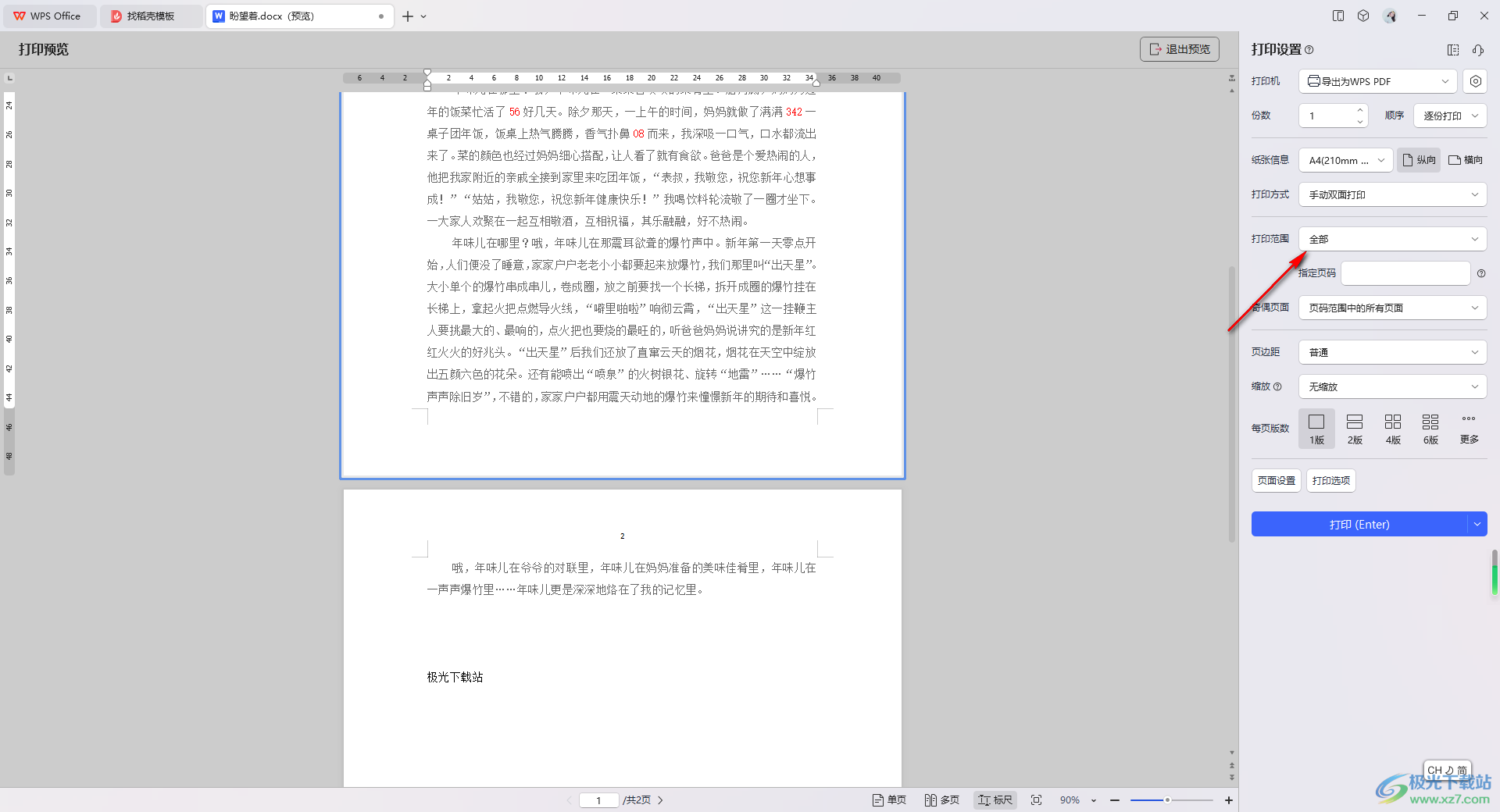
Task: Open the 缩放 scaling dropdown
Action: pos(1393,386)
